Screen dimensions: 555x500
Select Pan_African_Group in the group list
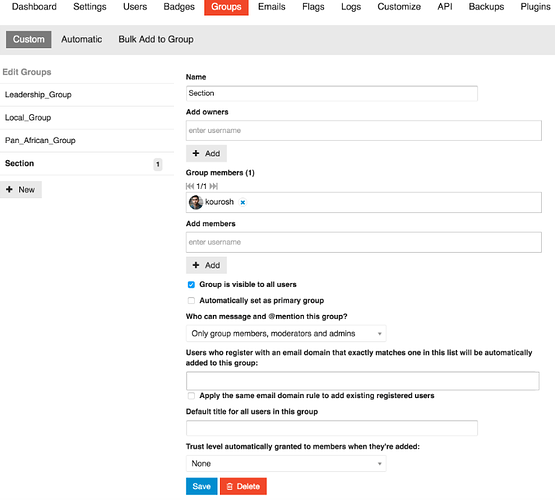(87, 140)
